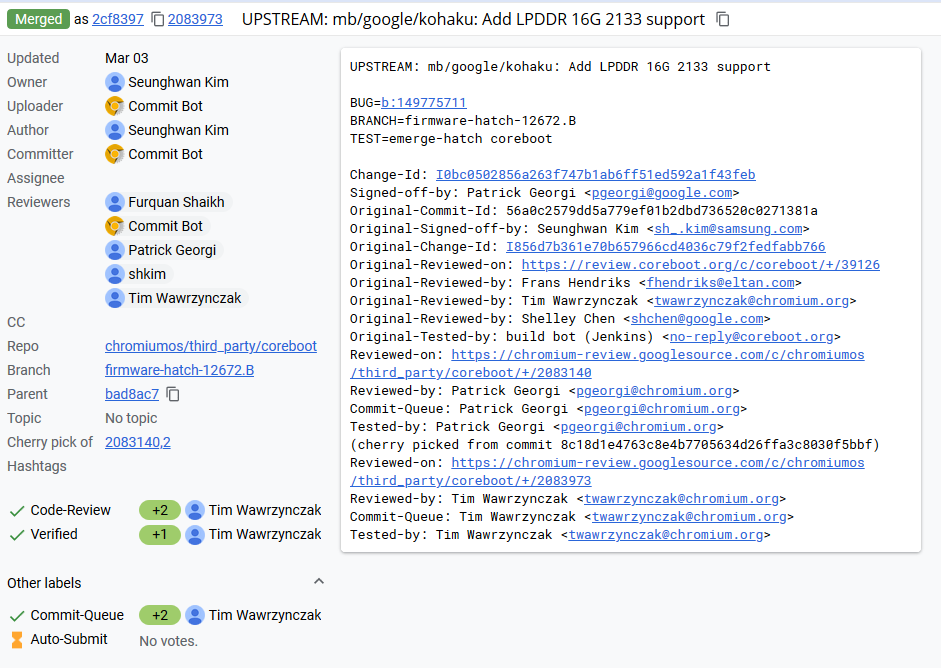Open cherry pick source 2083140,2
Image resolution: width=941 pixels, height=668 pixels.
137,442
